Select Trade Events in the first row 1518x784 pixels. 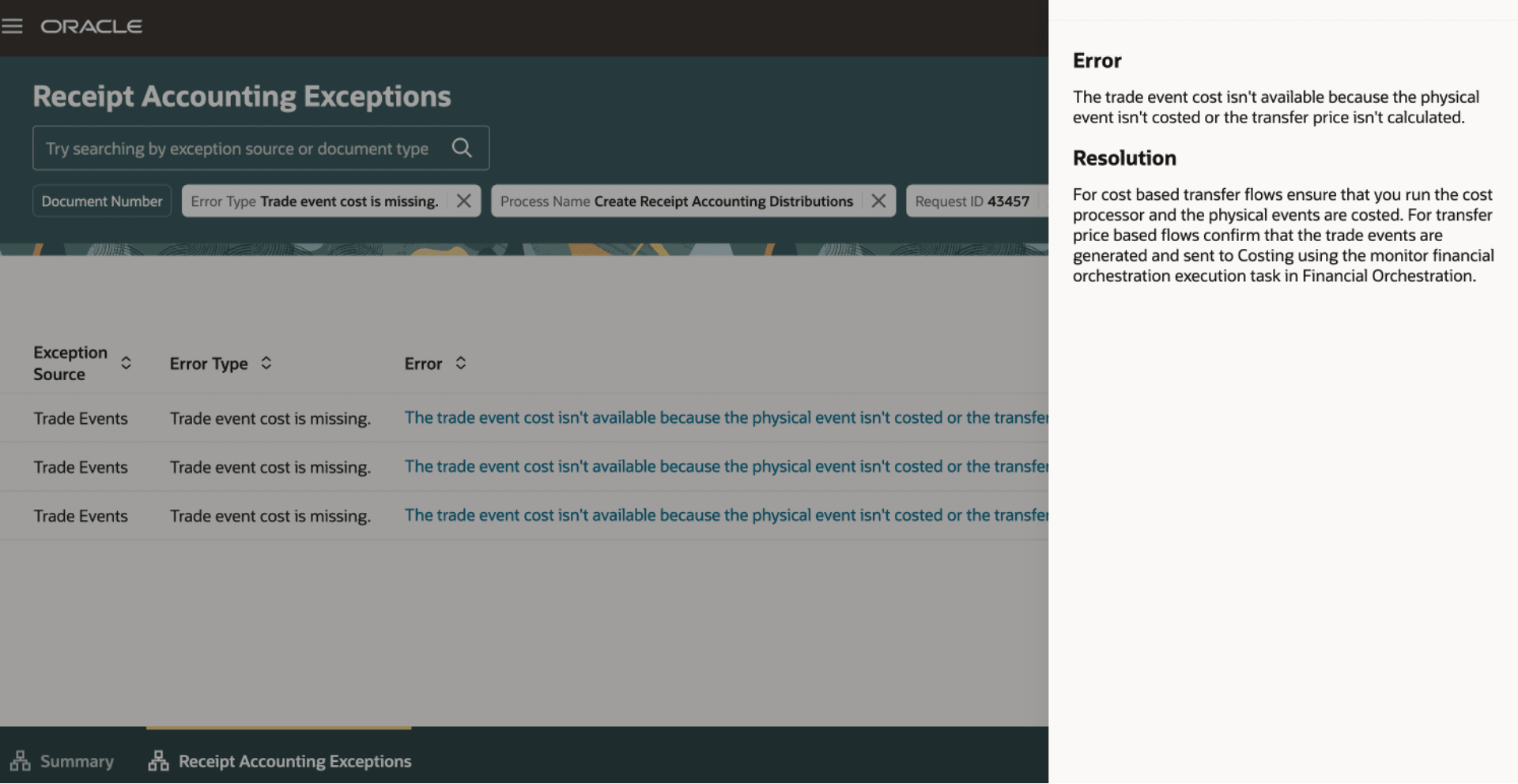pos(81,418)
